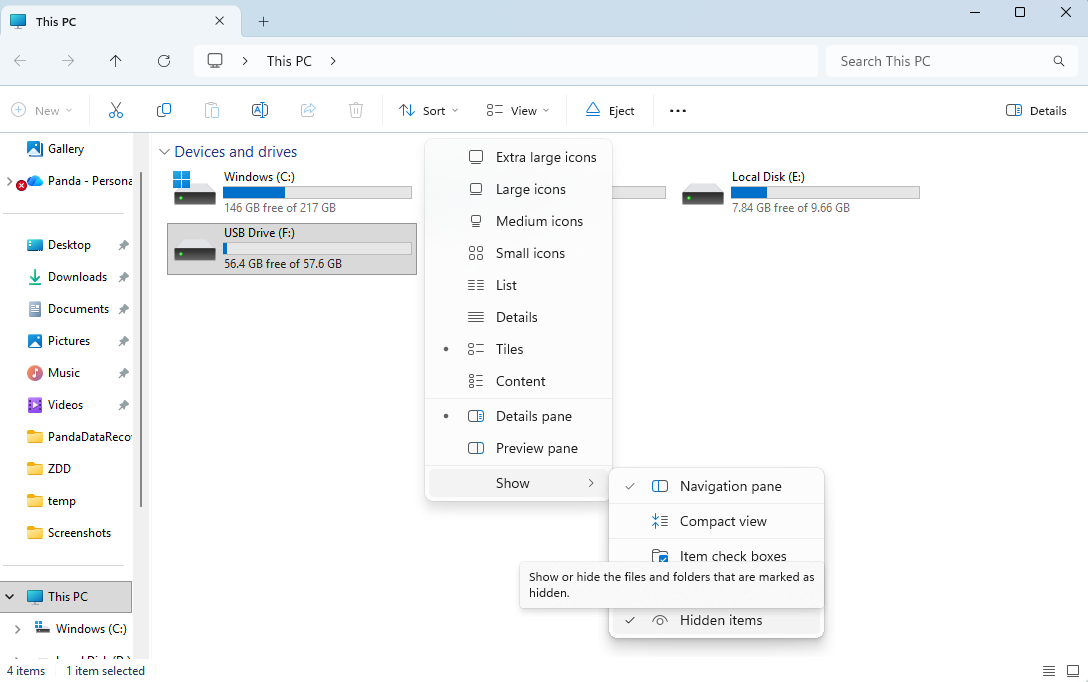Click the Paste icon
This screenshot has height=682, width=1088.
click(x=212, y=110)
